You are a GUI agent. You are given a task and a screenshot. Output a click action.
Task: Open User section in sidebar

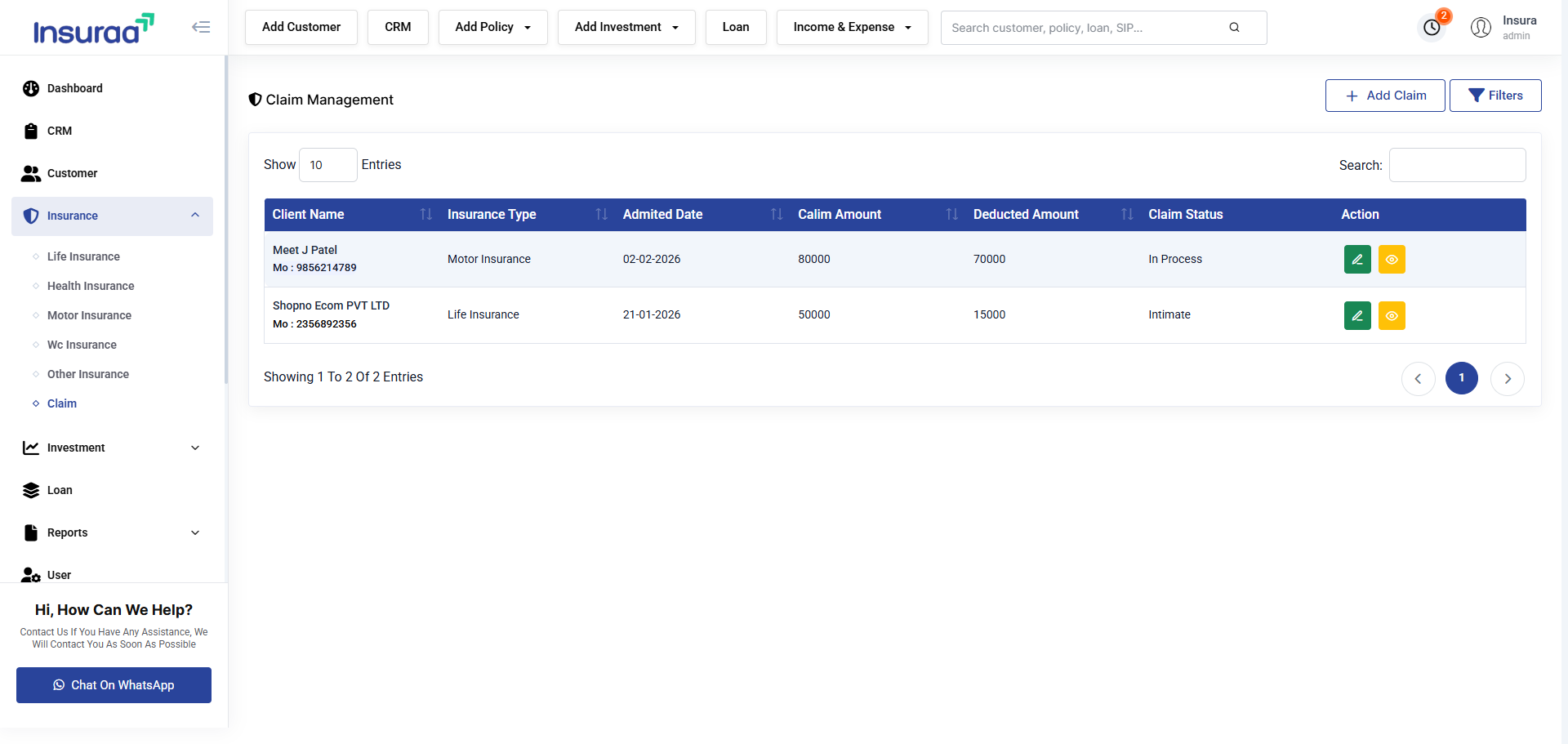[113, 574]
